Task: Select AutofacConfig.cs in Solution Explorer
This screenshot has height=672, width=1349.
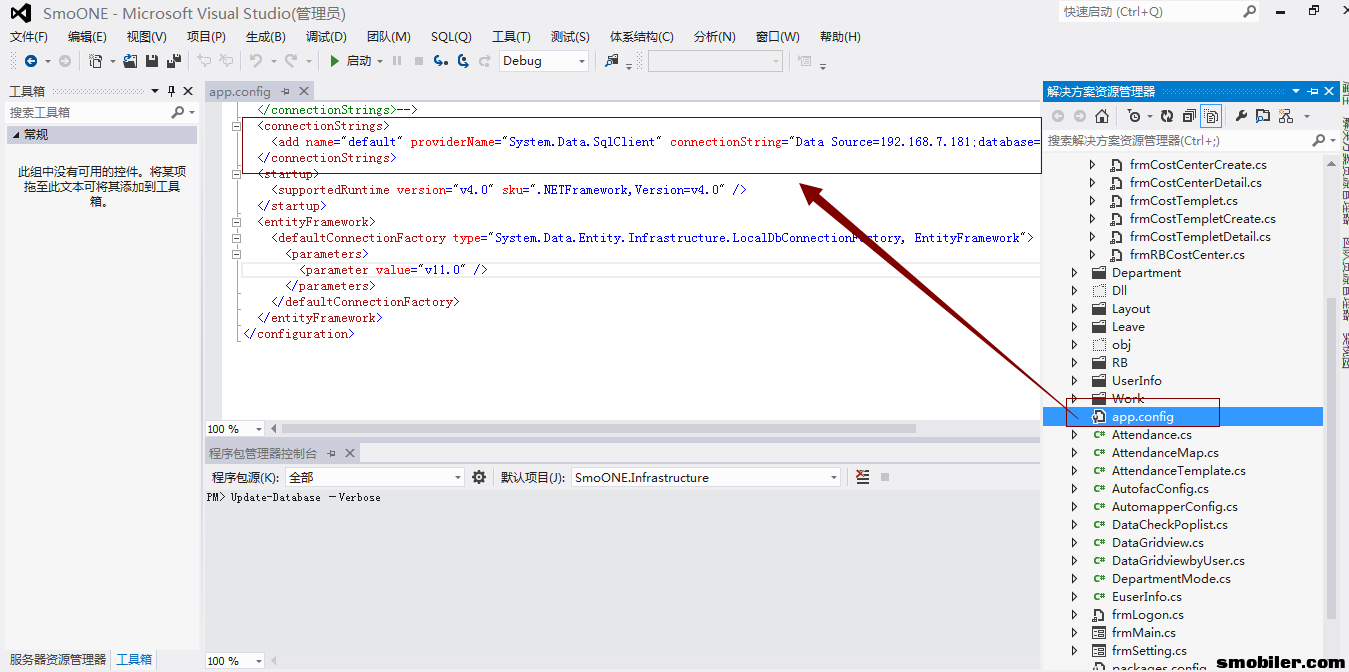Action: [1160, 489]
